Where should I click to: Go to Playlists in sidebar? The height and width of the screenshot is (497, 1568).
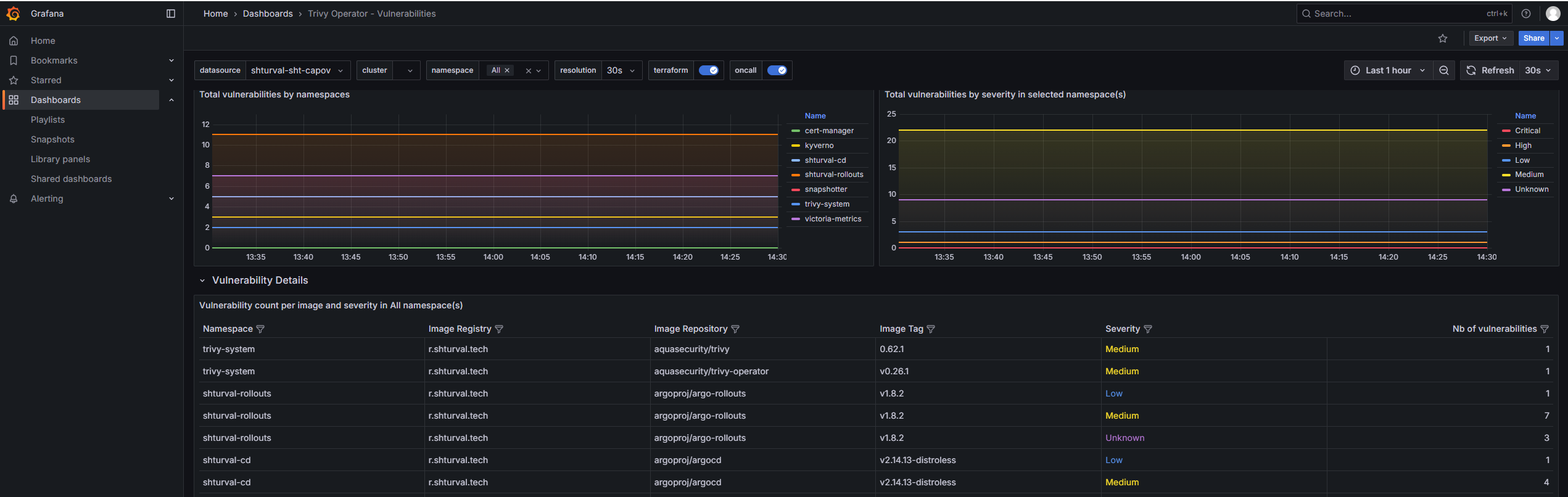pyautogui.click(x=47, y=120)
